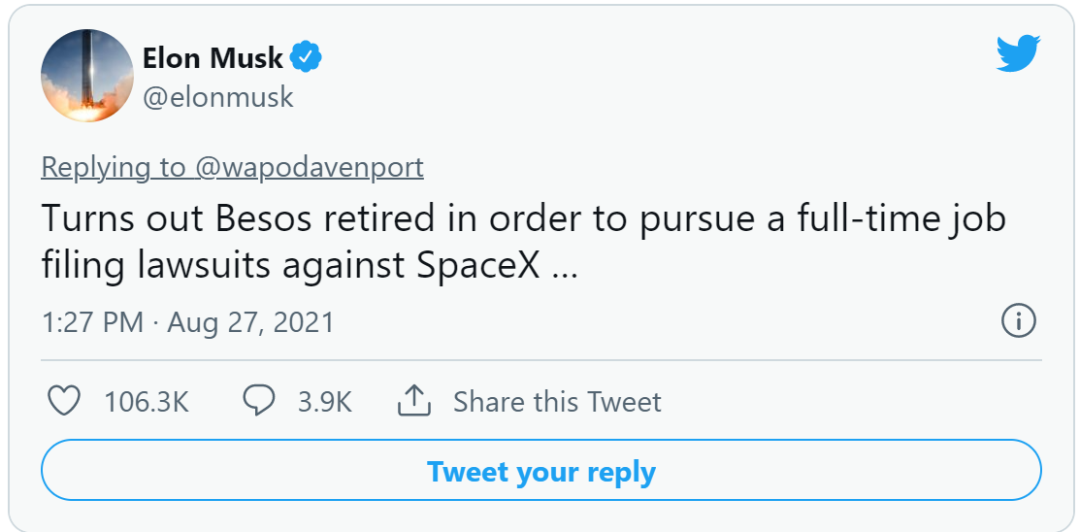Click the 3.9K replies count

pyautogui.click(x=325, y=402)
